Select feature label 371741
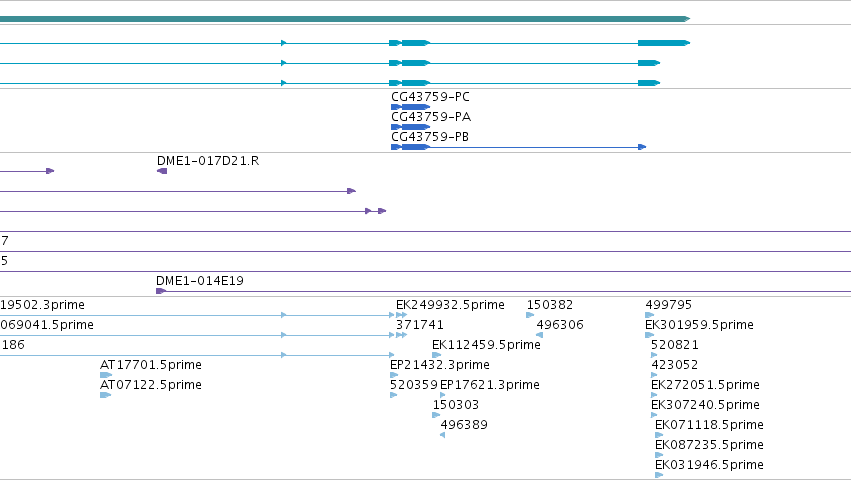This screenshot has width=851, height=480. [420, 325]
